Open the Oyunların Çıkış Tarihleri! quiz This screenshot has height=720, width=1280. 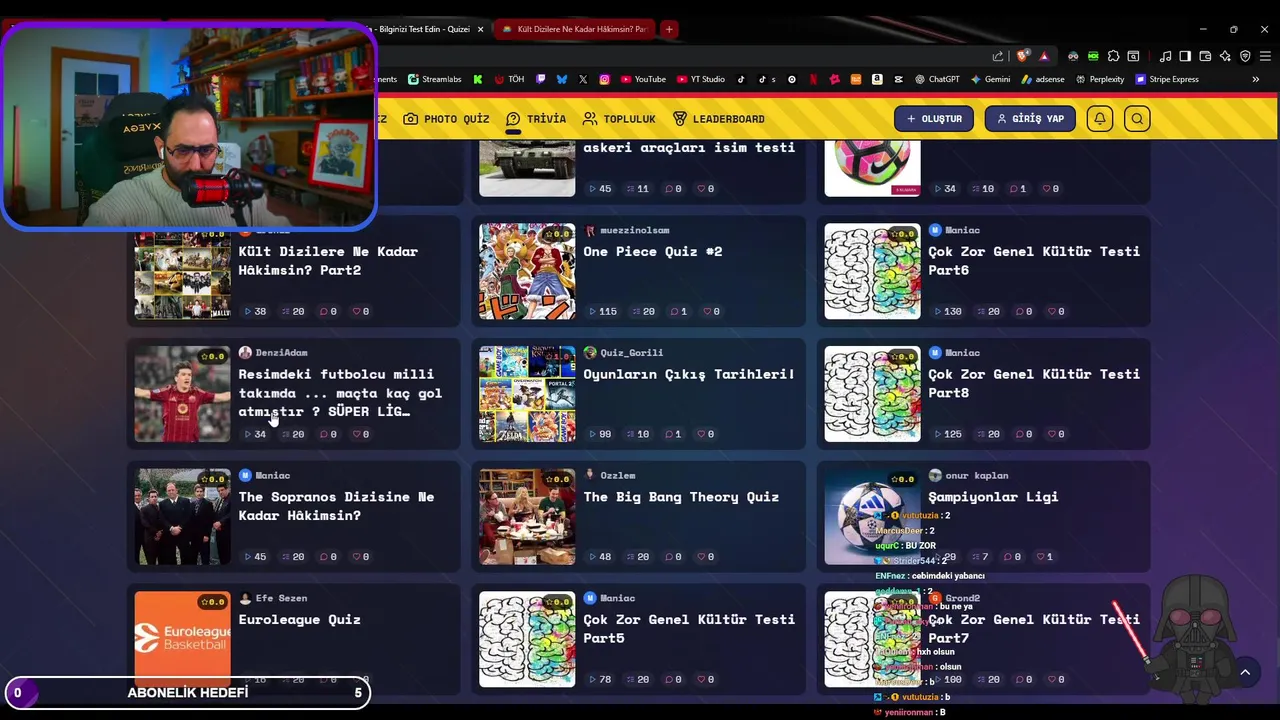point(689,374)
